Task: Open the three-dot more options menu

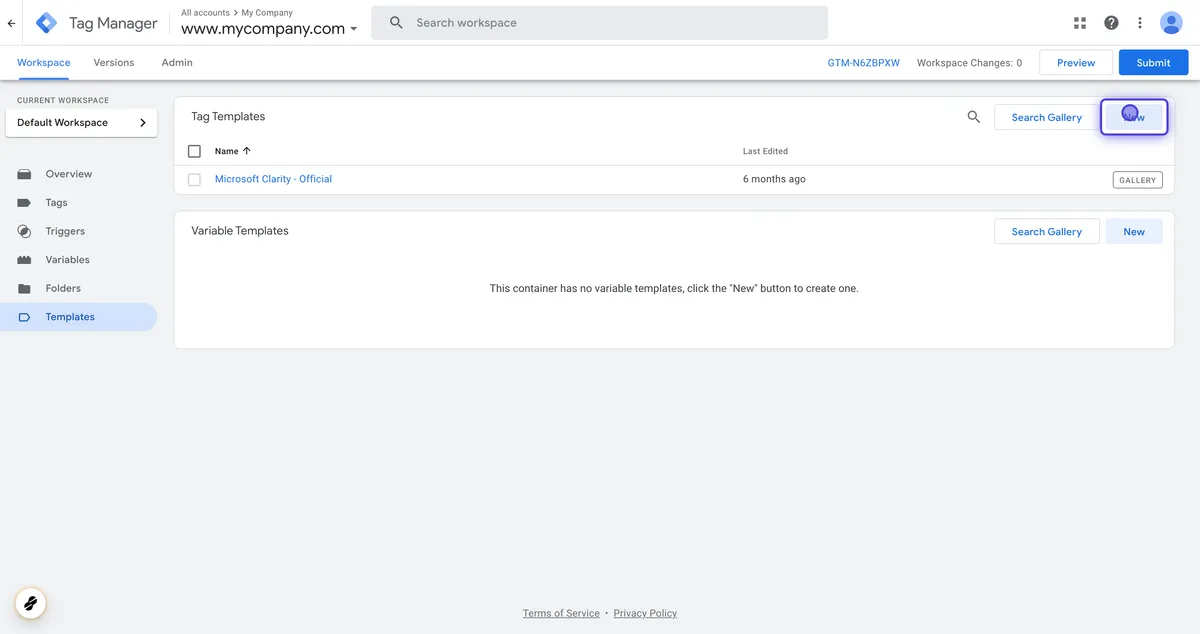Action: pos(1140,23)
